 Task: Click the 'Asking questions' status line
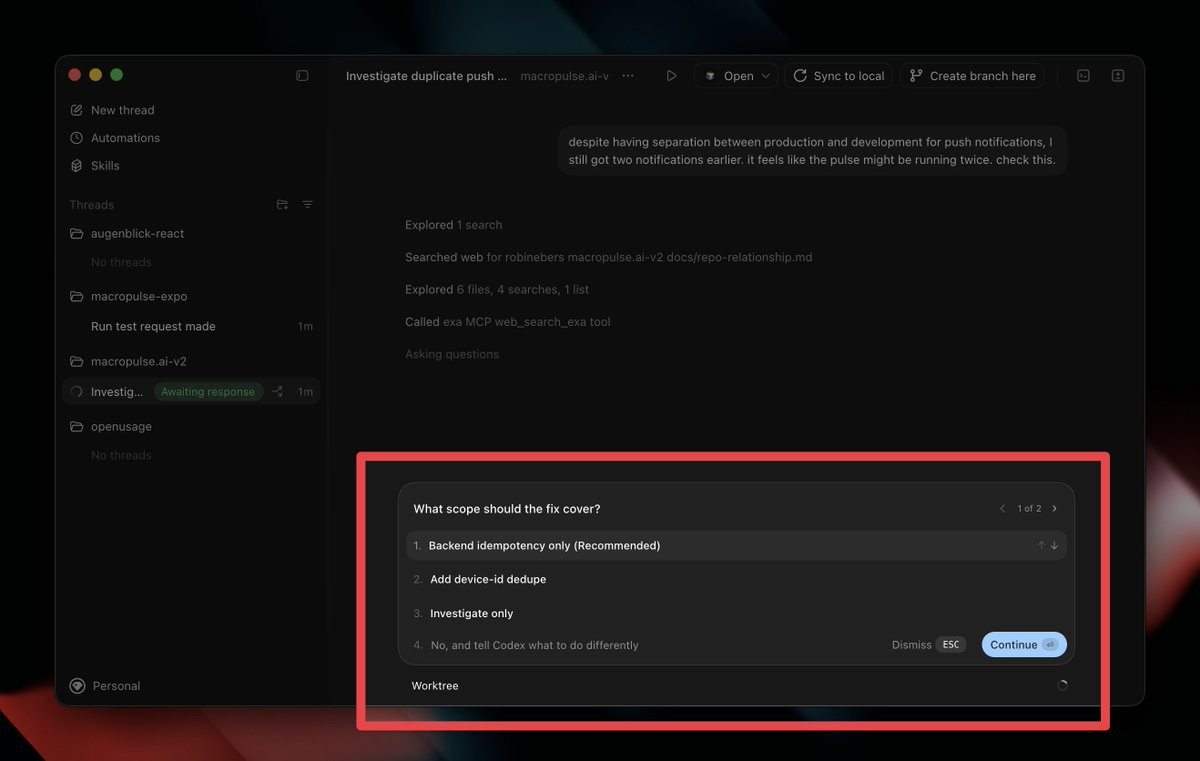click(x=452, y=354)
